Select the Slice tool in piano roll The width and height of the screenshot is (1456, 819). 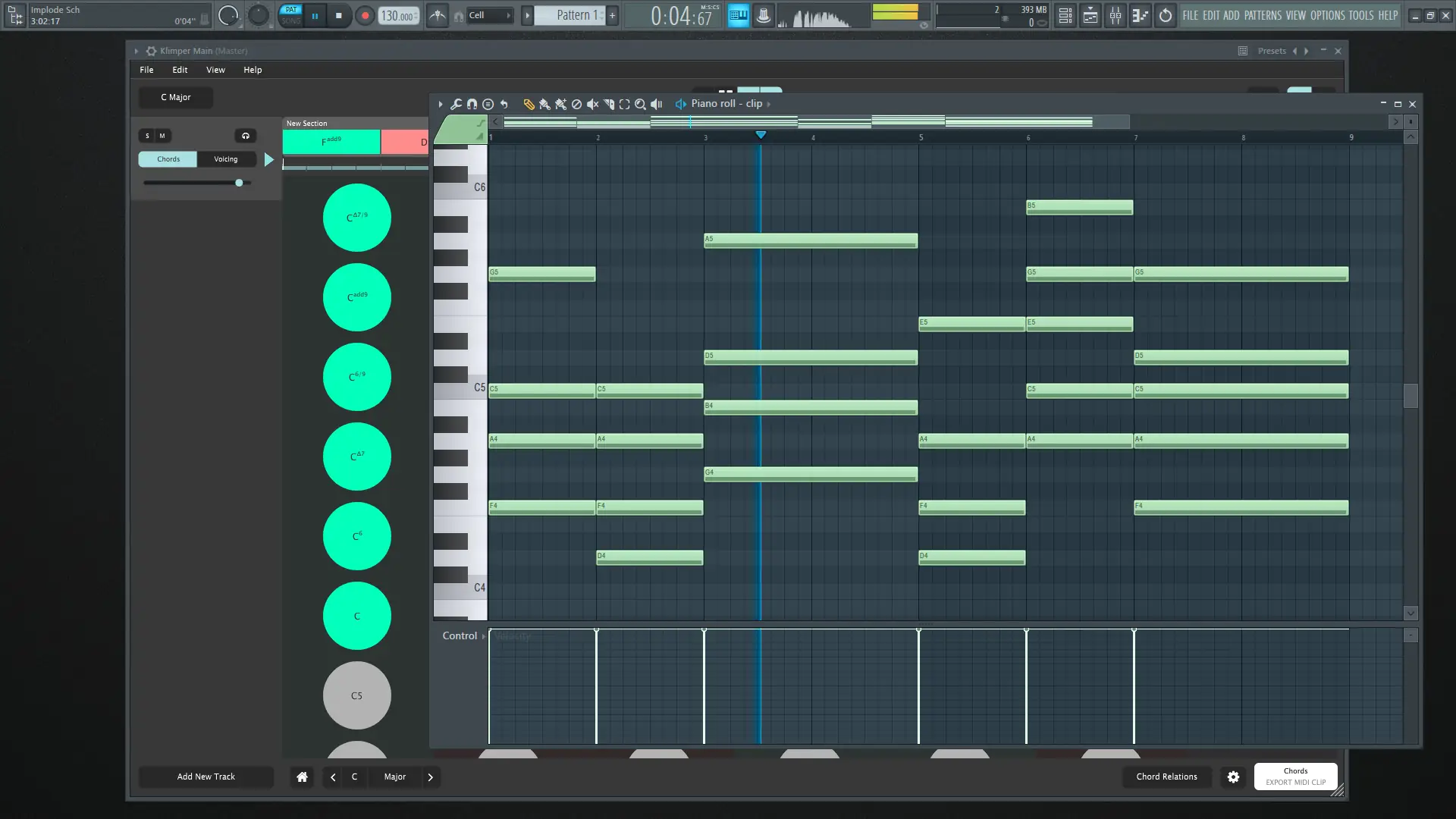609,104
